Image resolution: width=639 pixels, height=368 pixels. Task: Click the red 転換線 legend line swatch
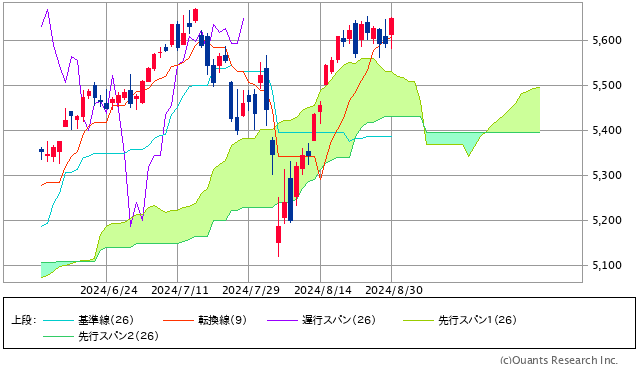point(178,320)
